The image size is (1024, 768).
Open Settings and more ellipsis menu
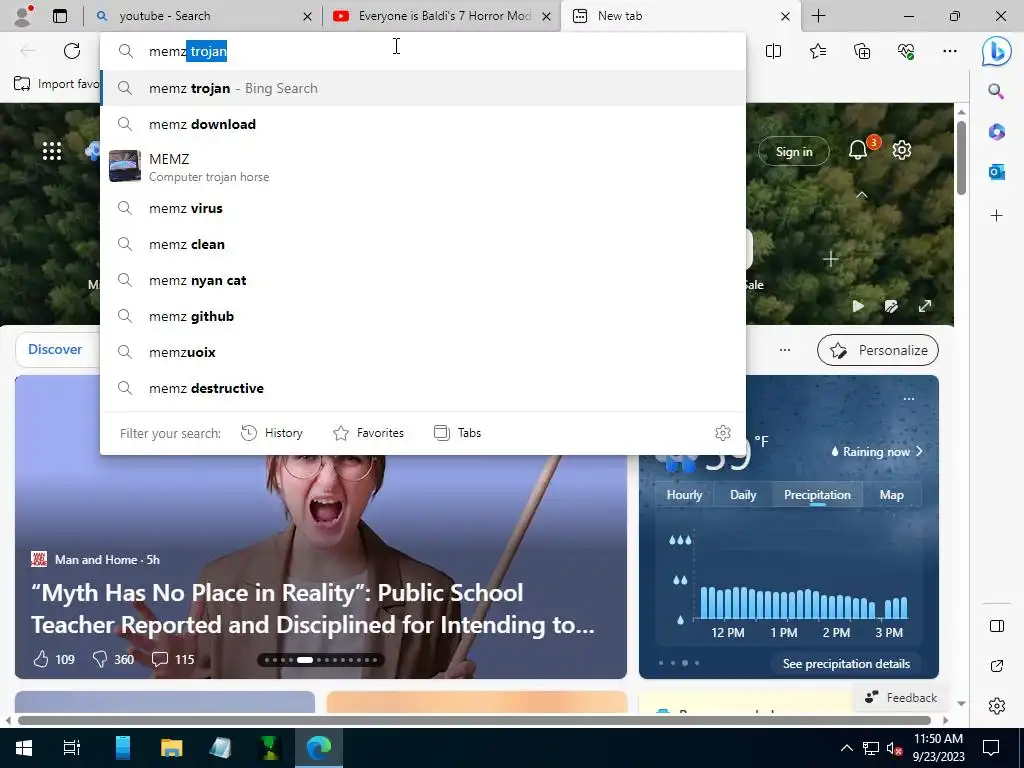point(950,51)
